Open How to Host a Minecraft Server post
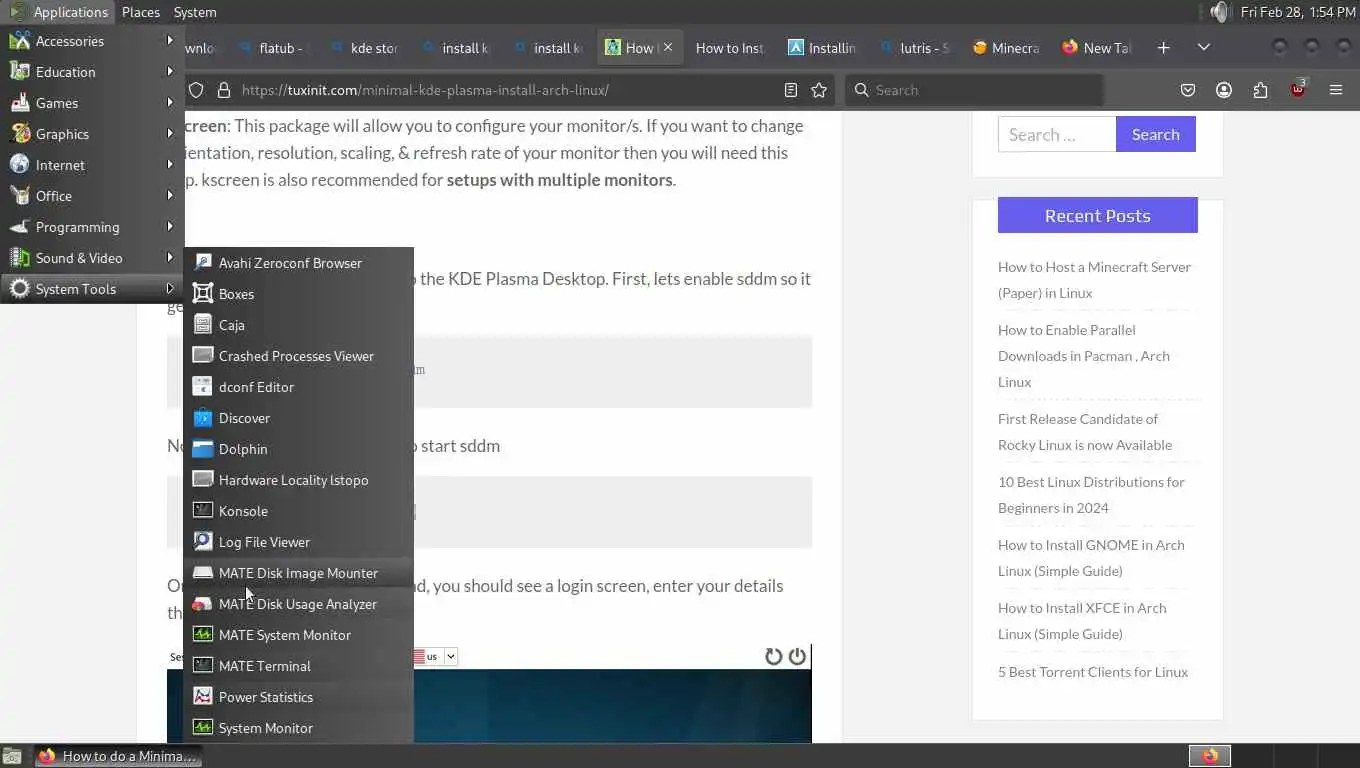The width and height of the screenshot is (1360, 768). (1094, 280)
